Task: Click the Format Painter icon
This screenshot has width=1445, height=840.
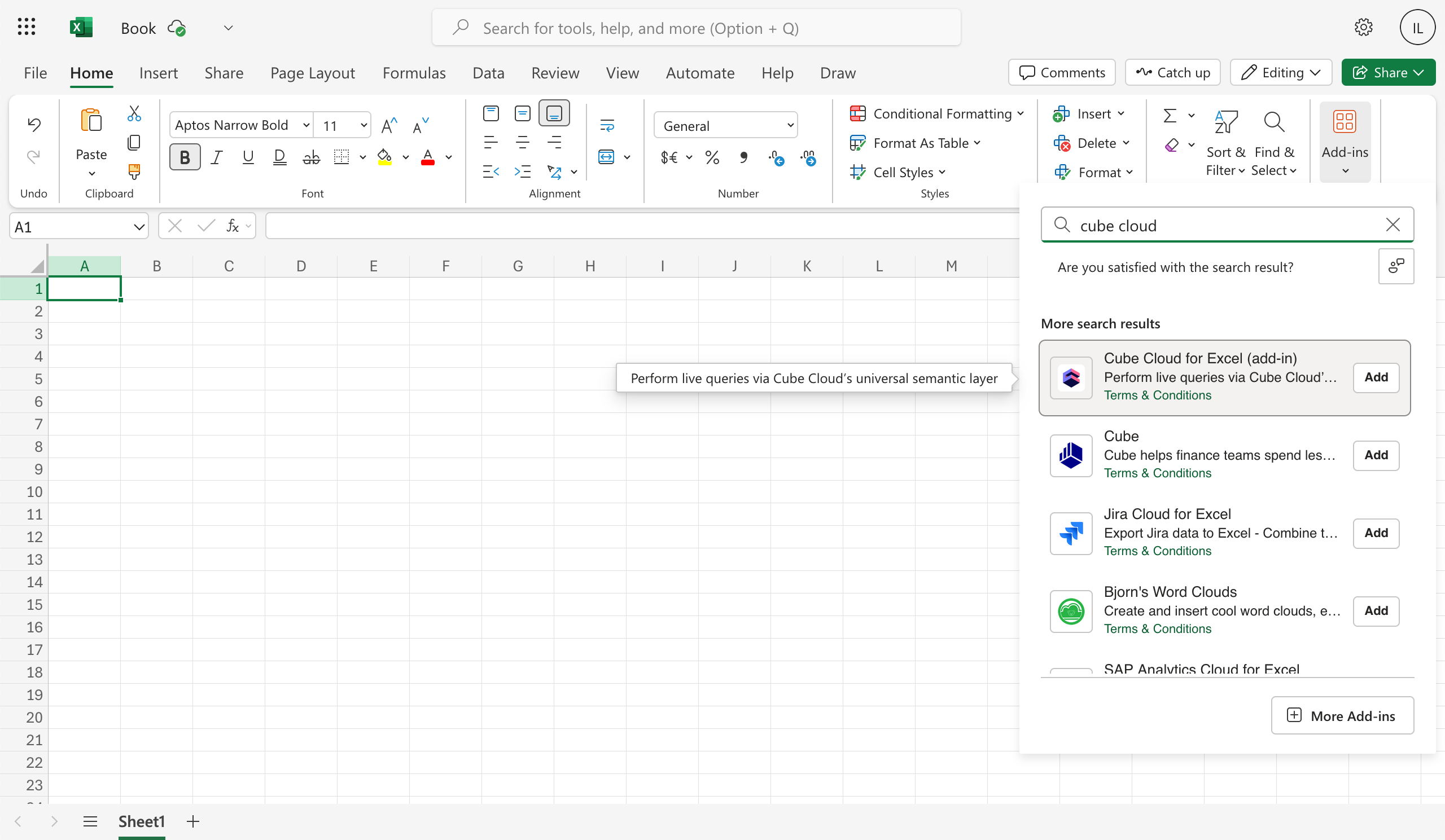Action: click(134, 171)
